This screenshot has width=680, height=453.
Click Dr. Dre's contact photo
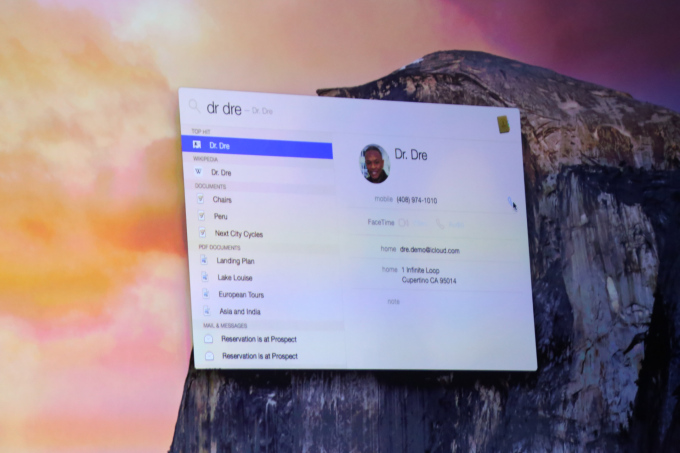click(374, 164)
